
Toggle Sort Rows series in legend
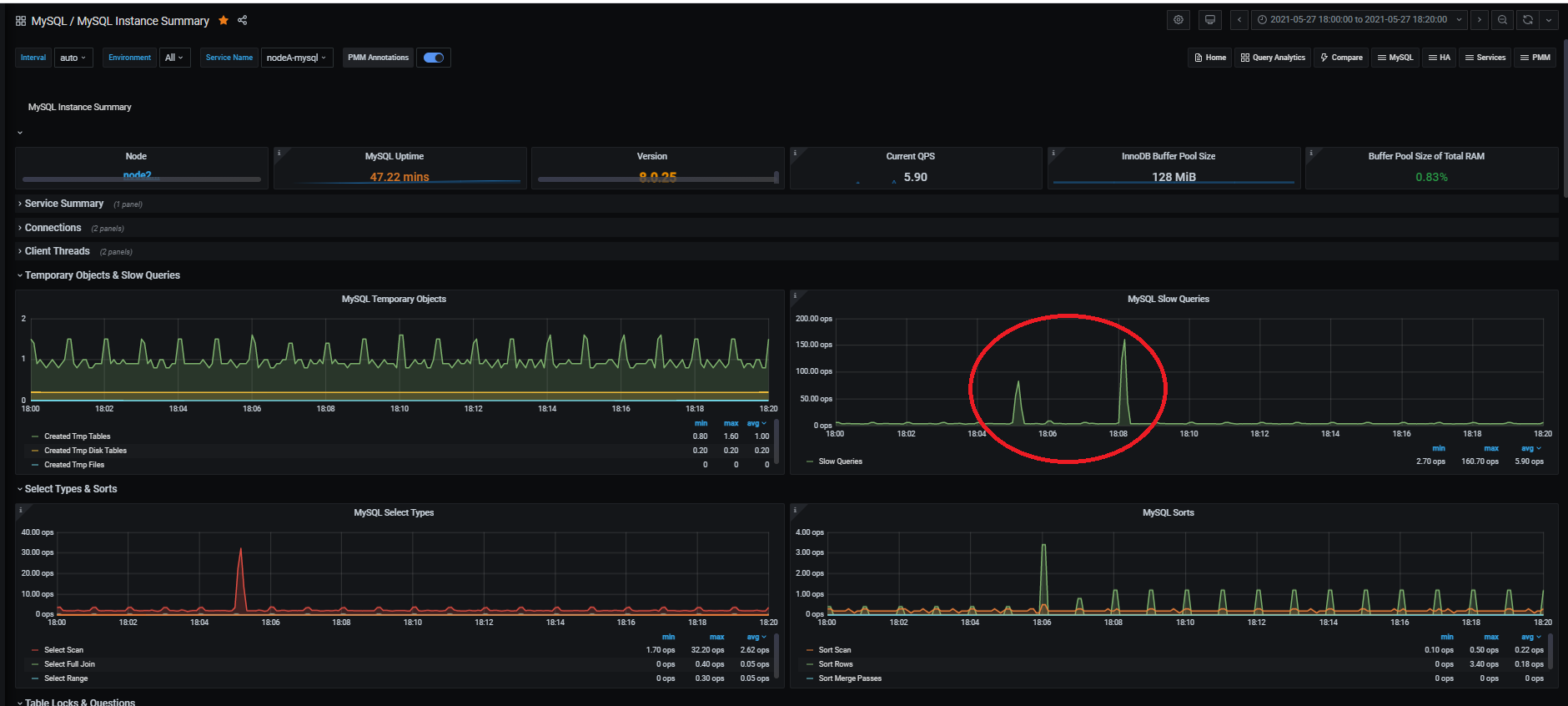(835, 664)
